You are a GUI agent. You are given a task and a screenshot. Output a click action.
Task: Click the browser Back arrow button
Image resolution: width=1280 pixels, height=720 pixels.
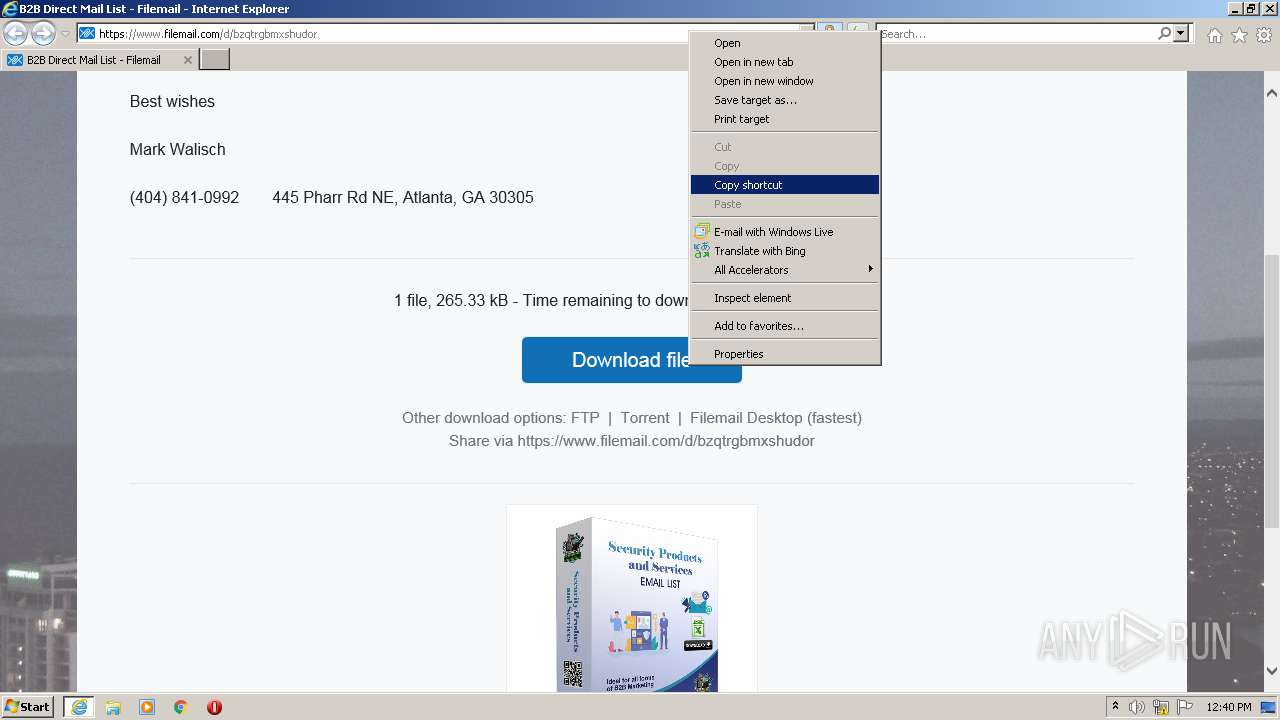(15, 34)
